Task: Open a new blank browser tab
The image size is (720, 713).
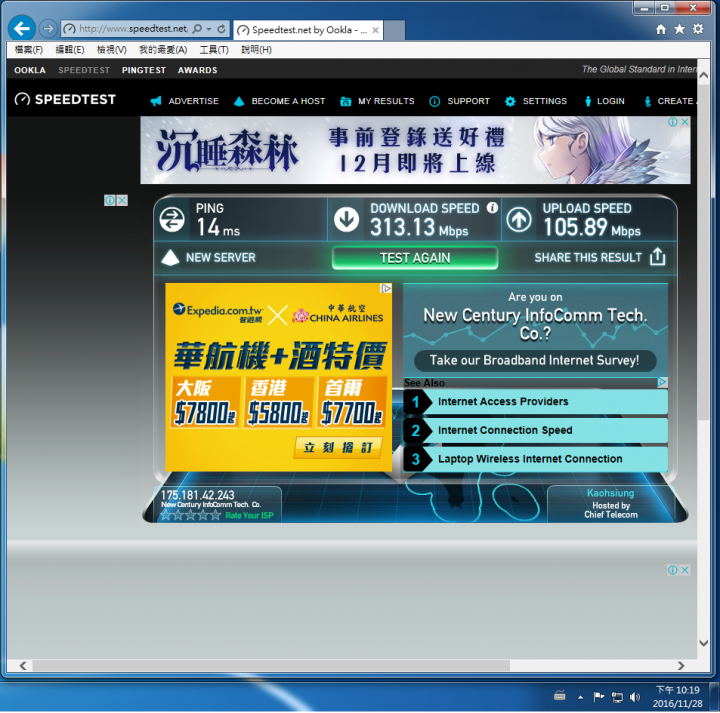Action: click(x=394, y=30)
